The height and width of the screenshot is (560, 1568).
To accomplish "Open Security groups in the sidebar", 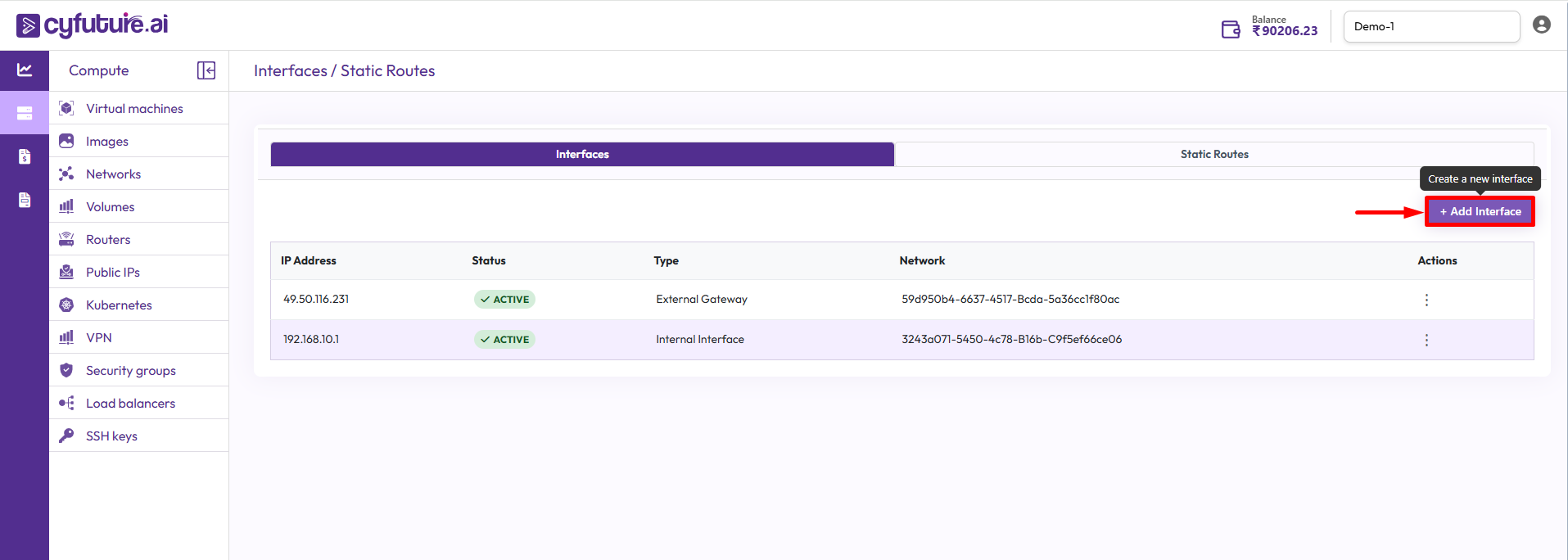I will 131,370.
